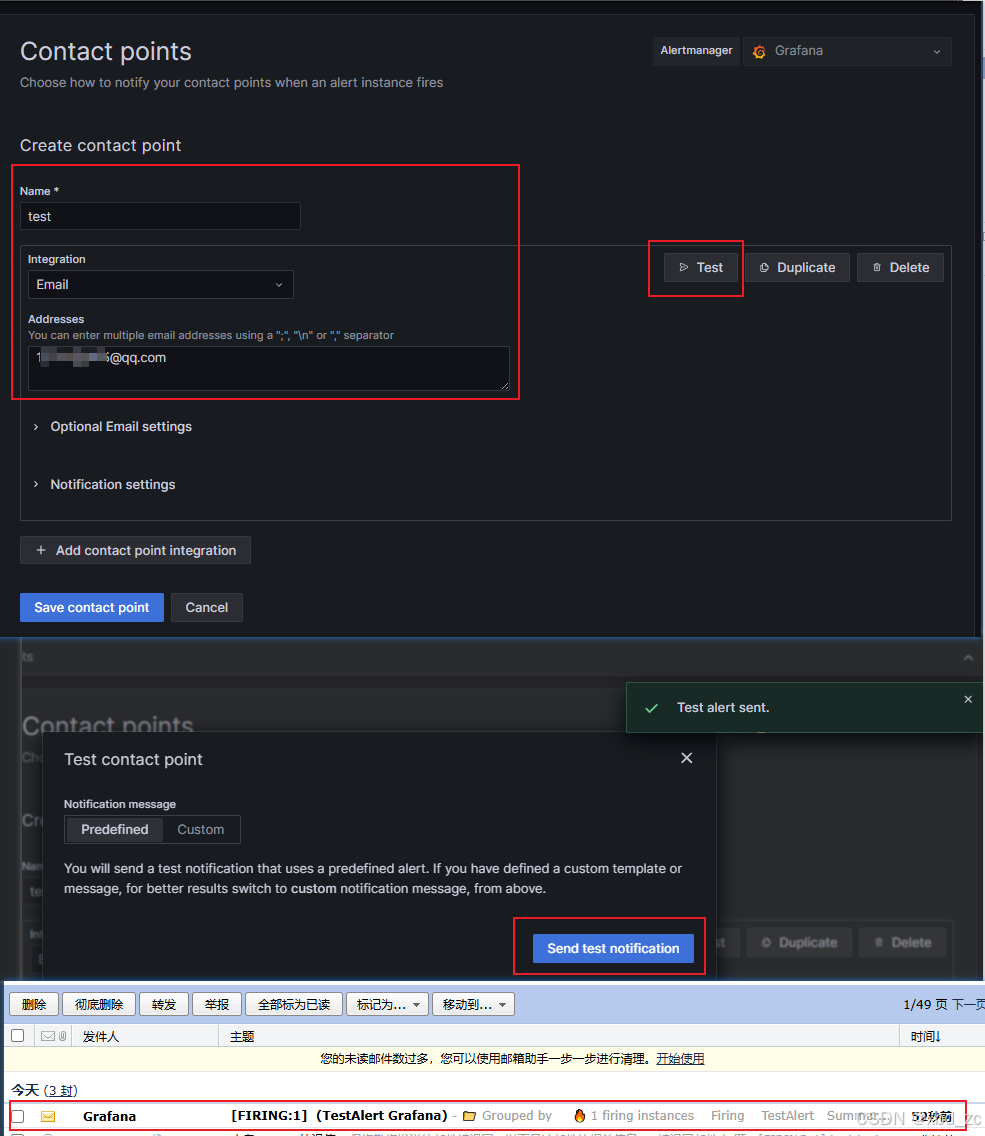
Task: Select the Predefined notification message tab
Action: point(114,830)
